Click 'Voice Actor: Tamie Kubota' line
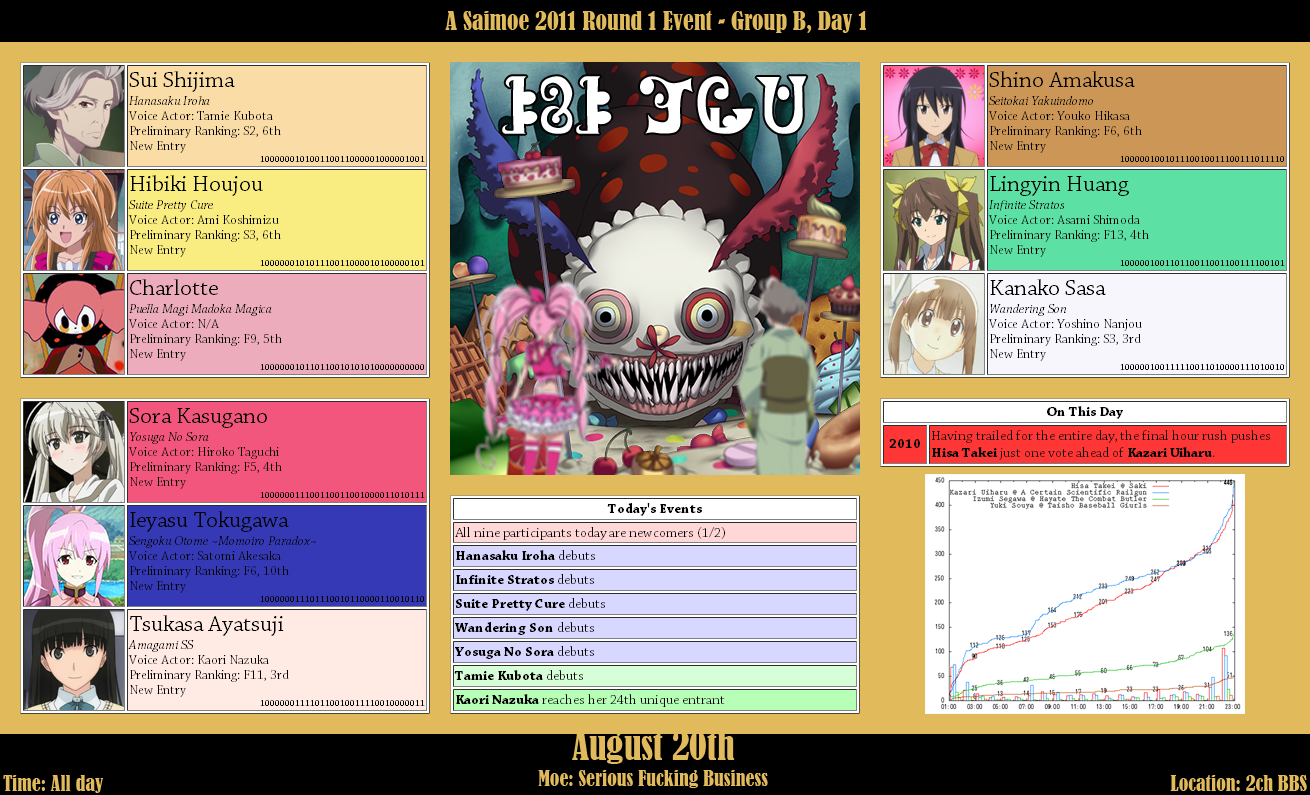This screenshot has height=795, width=1310. tap(201, 116)
